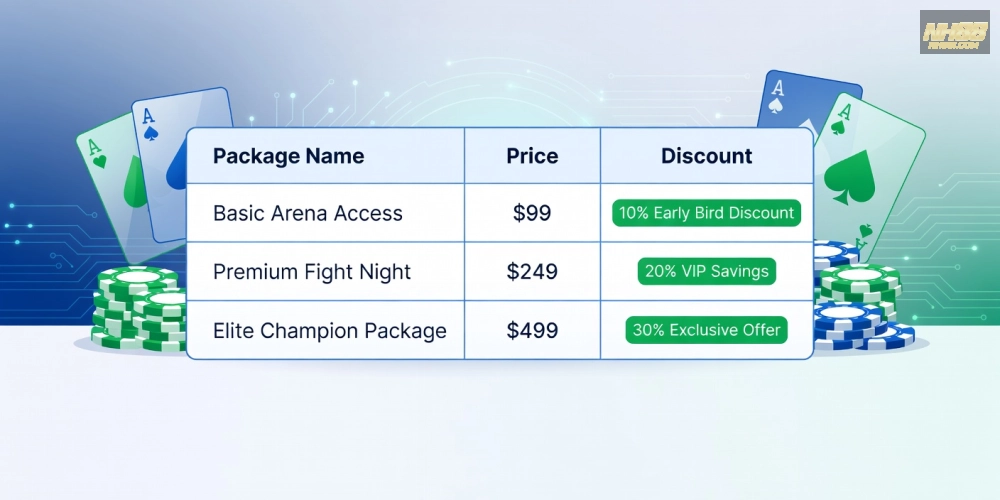
Task: Click the $499 price cell
Action: click(x=532, y=330)
